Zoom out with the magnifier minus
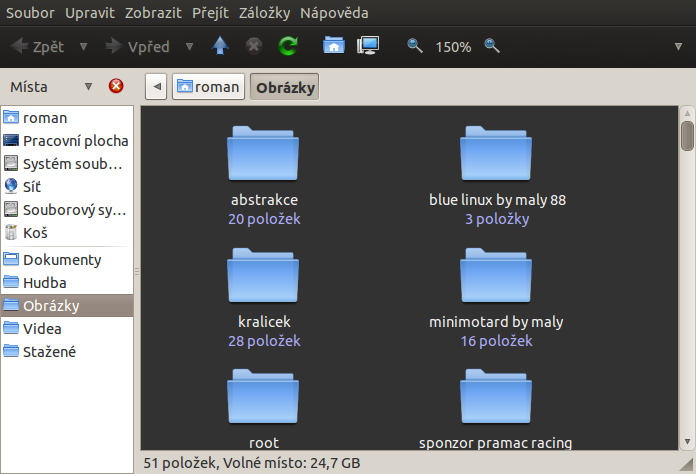This screenshot has width=696, height=474. point(415,46)
